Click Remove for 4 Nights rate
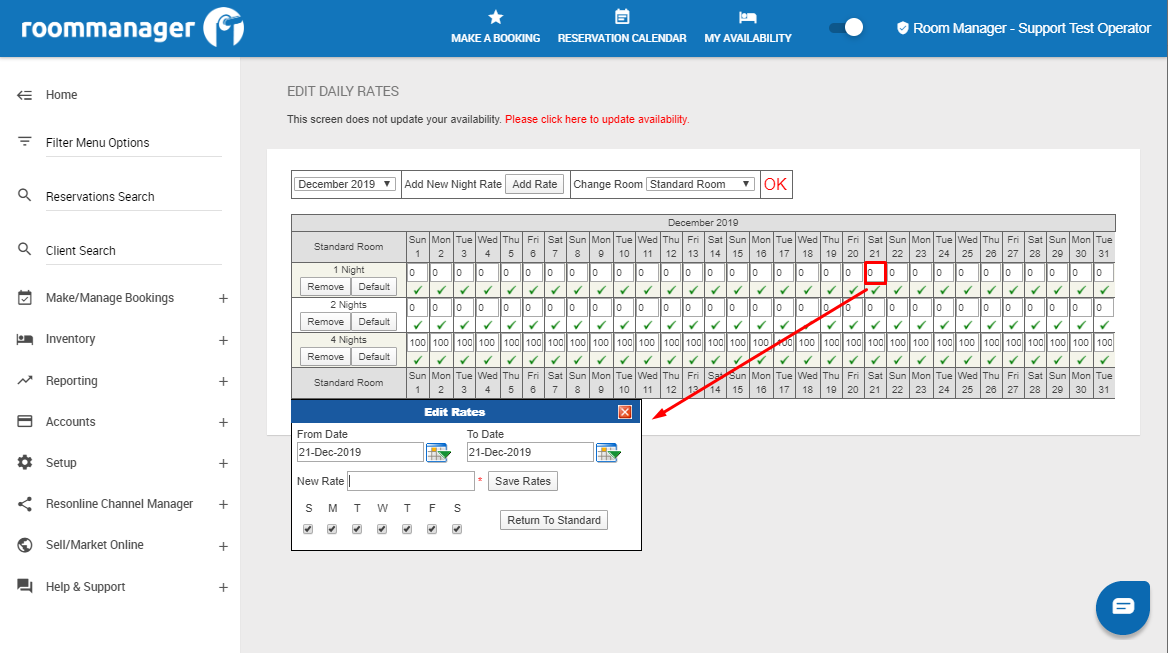1168x653 pixels. tap(326, 357)
